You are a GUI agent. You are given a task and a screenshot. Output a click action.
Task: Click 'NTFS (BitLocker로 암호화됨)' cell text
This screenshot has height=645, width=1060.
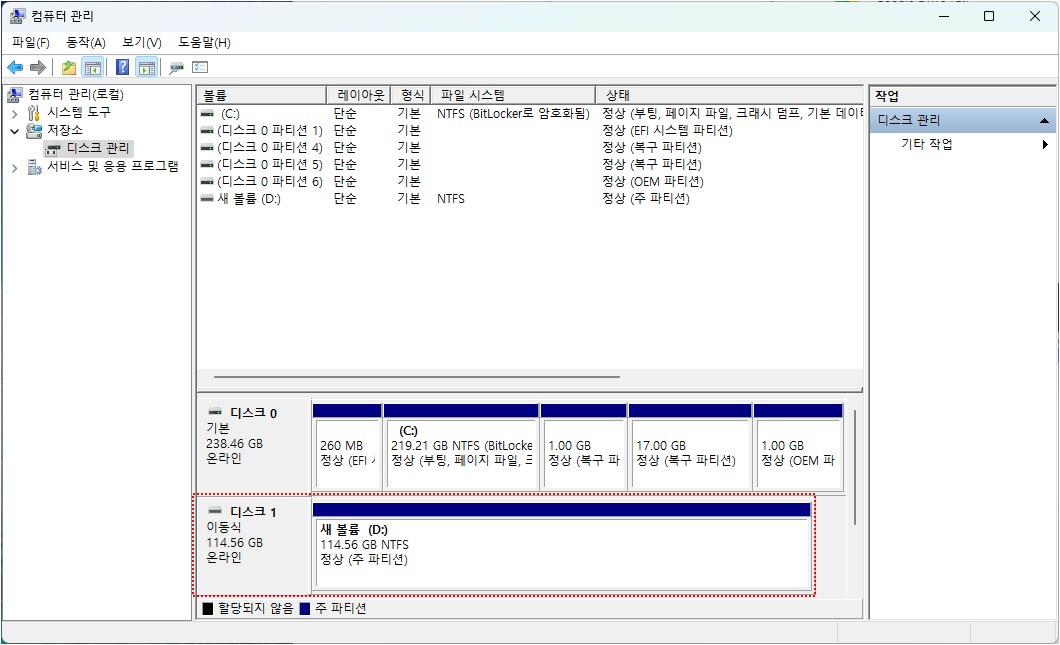click(513, 114)
